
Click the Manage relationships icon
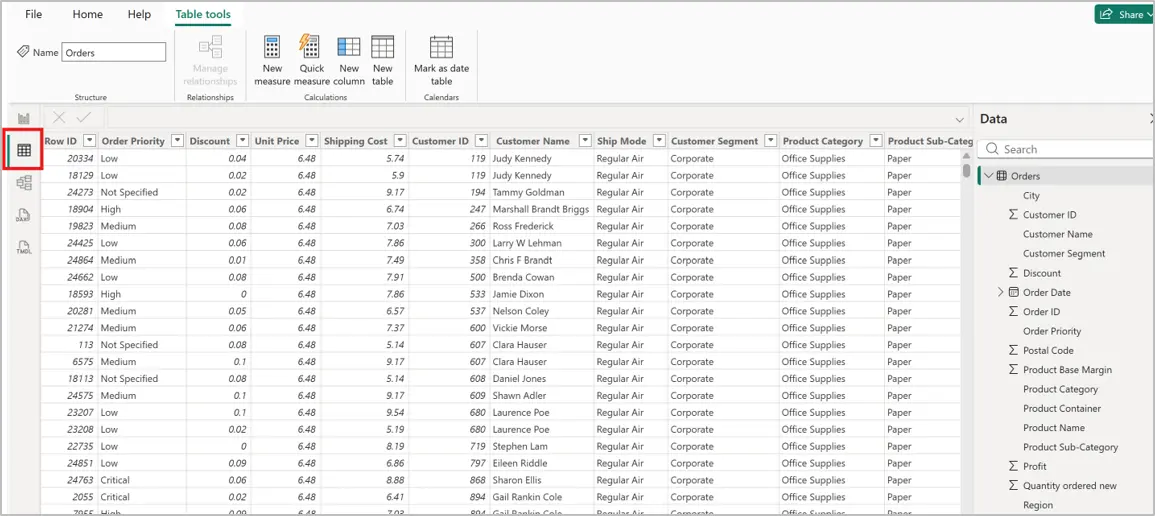211,46
